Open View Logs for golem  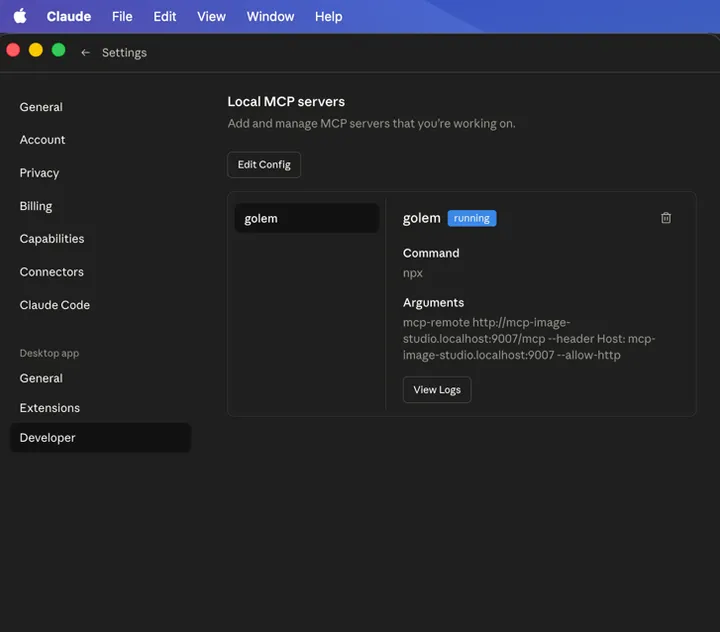click(437, 389)
